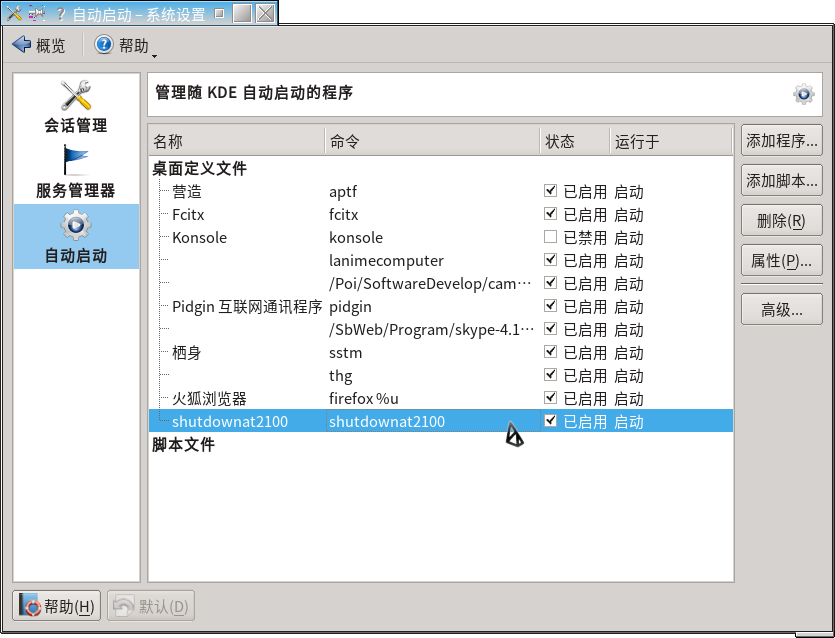This screenshot has height=638, width=835.
Task: Open the 高级... advanced button
Action: point(781,309)
